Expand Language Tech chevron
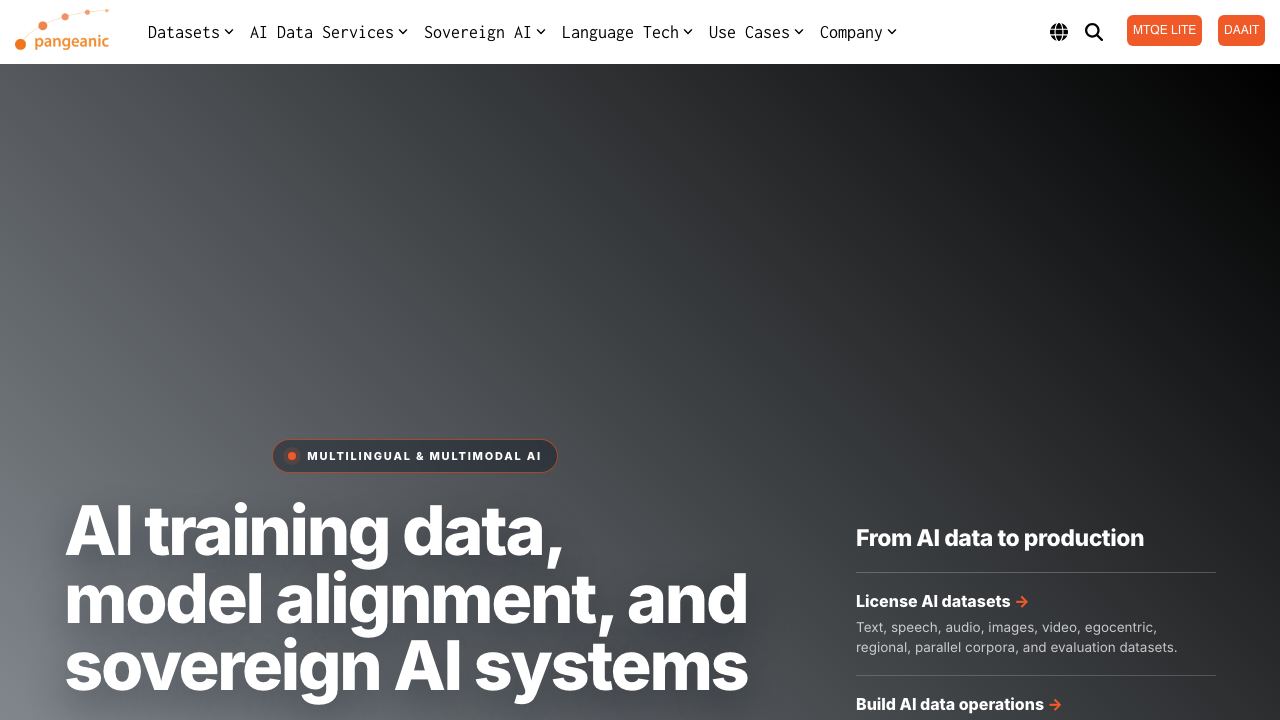The image size is (1280, 720). point(688,32)
